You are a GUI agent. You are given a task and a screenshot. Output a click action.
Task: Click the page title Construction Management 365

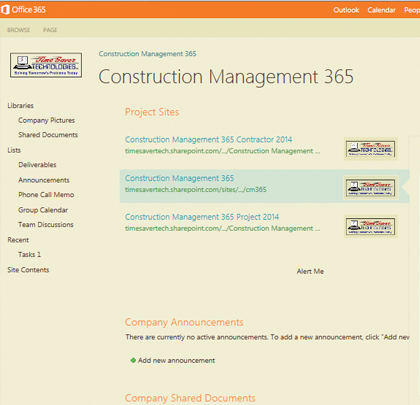click(x=226, y=77)
